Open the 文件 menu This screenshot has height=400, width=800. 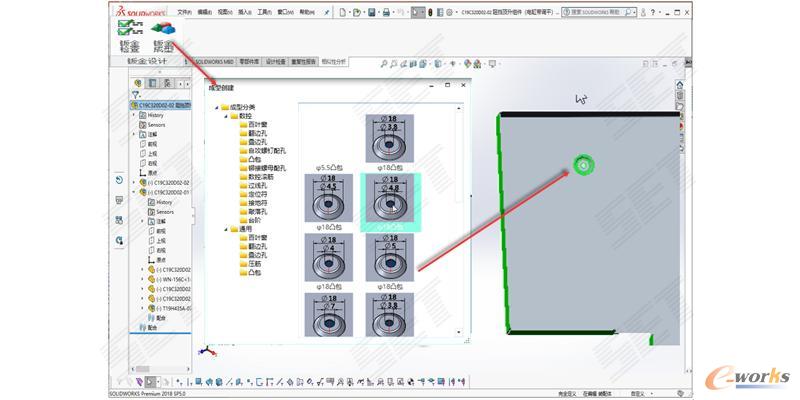click(184, 12)
